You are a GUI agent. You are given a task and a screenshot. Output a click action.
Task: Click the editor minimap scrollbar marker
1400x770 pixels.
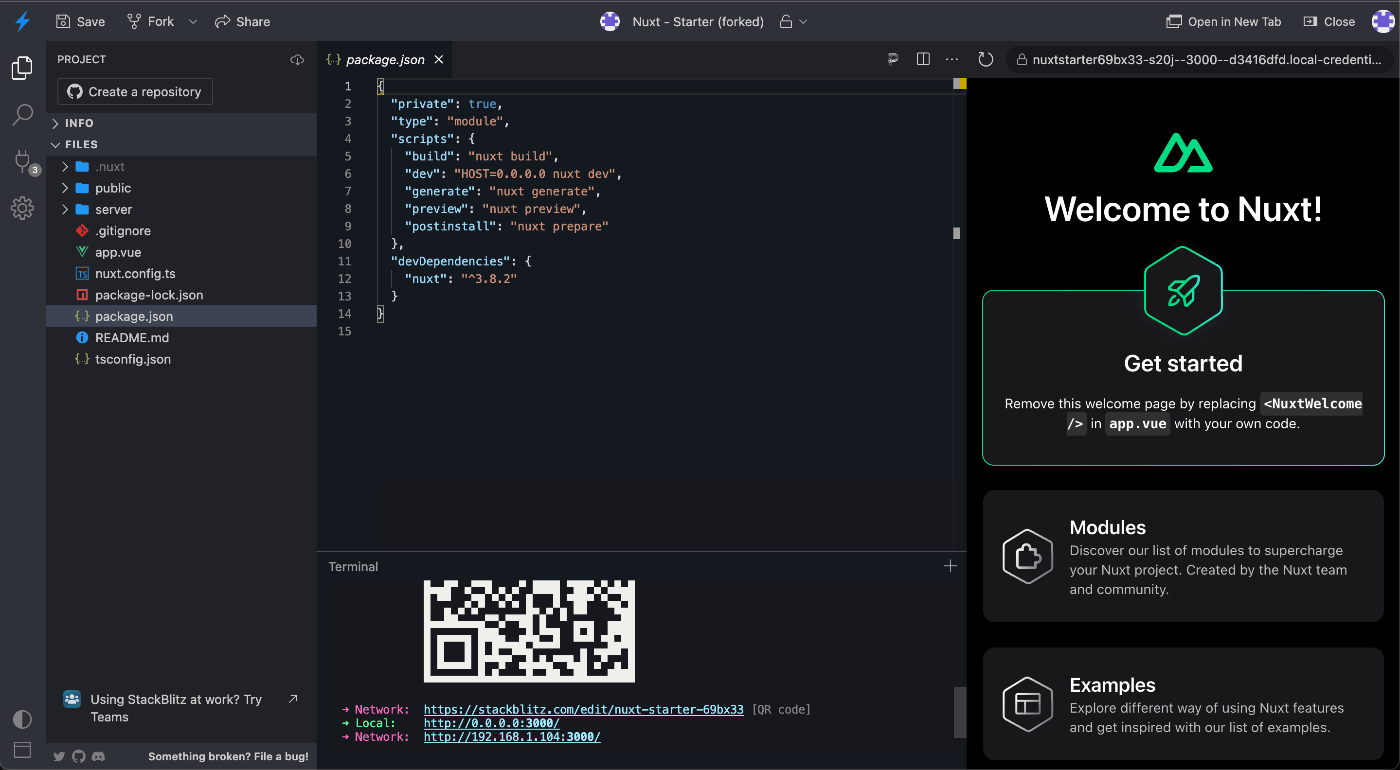[956, 233]
